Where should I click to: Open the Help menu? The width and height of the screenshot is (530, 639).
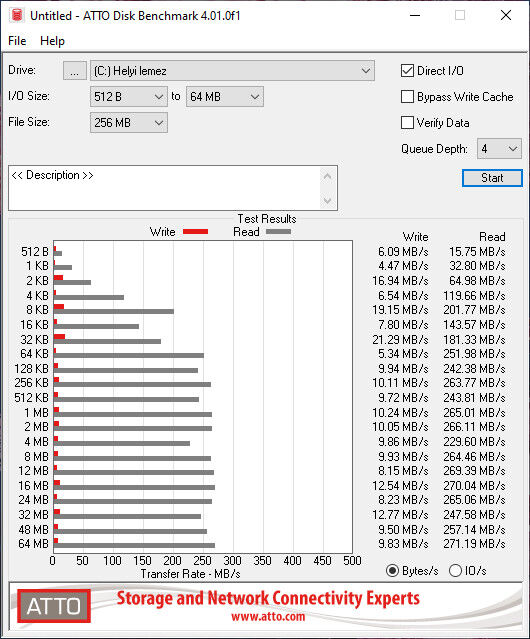coord(52,41)
